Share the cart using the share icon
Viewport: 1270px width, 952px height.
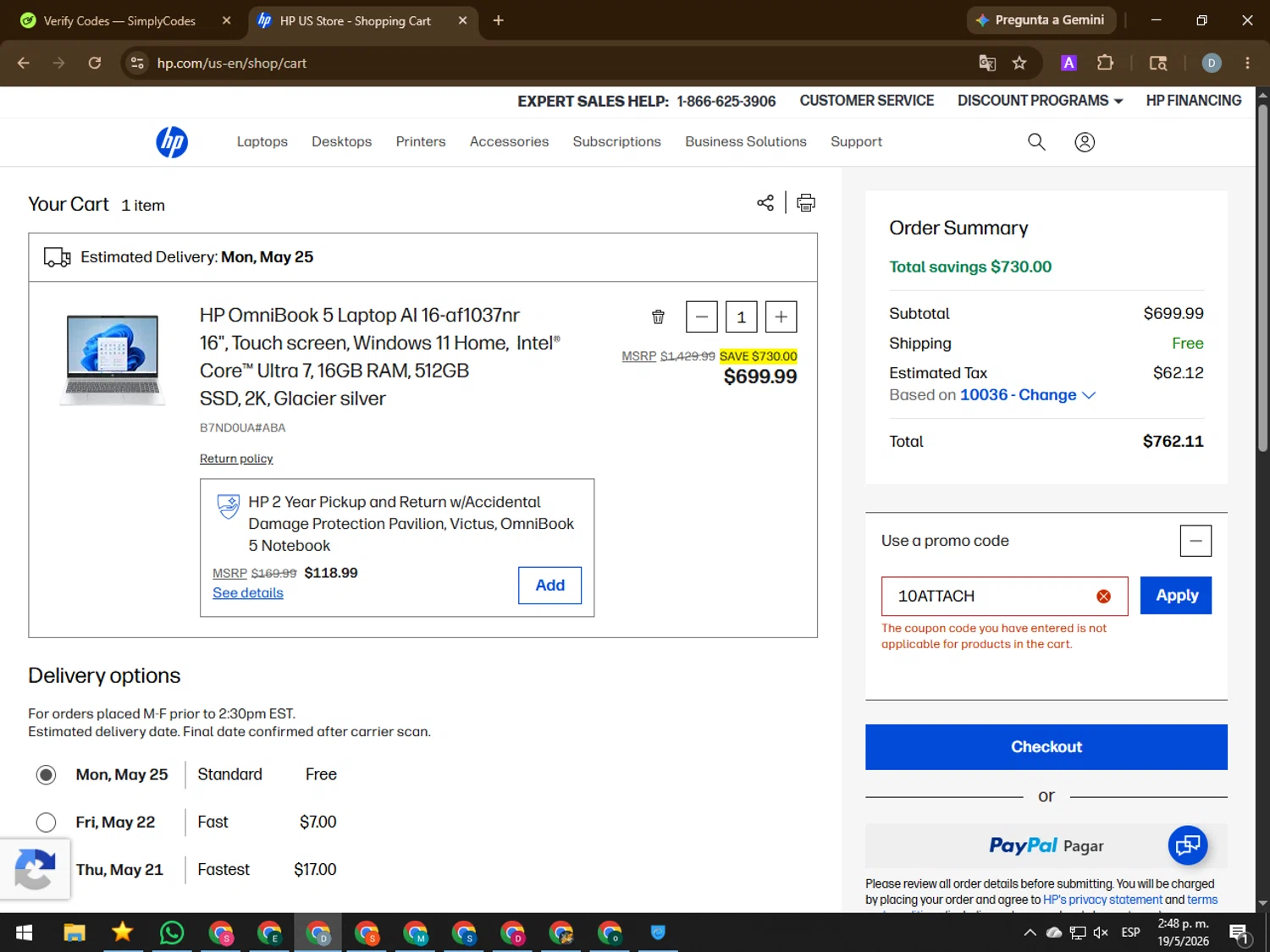(x=765, y=203)
